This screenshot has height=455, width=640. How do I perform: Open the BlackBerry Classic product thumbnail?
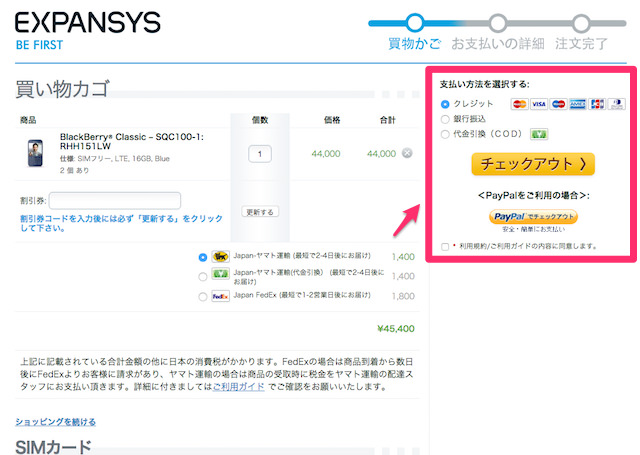tap(36, 153)
